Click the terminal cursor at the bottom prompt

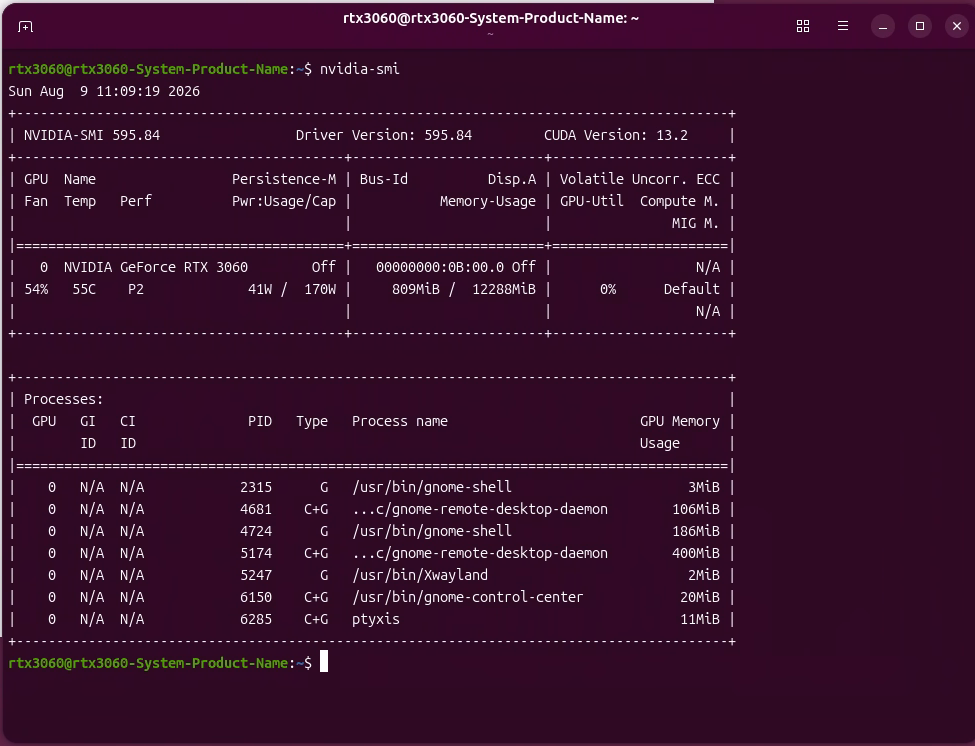(324, 661)
